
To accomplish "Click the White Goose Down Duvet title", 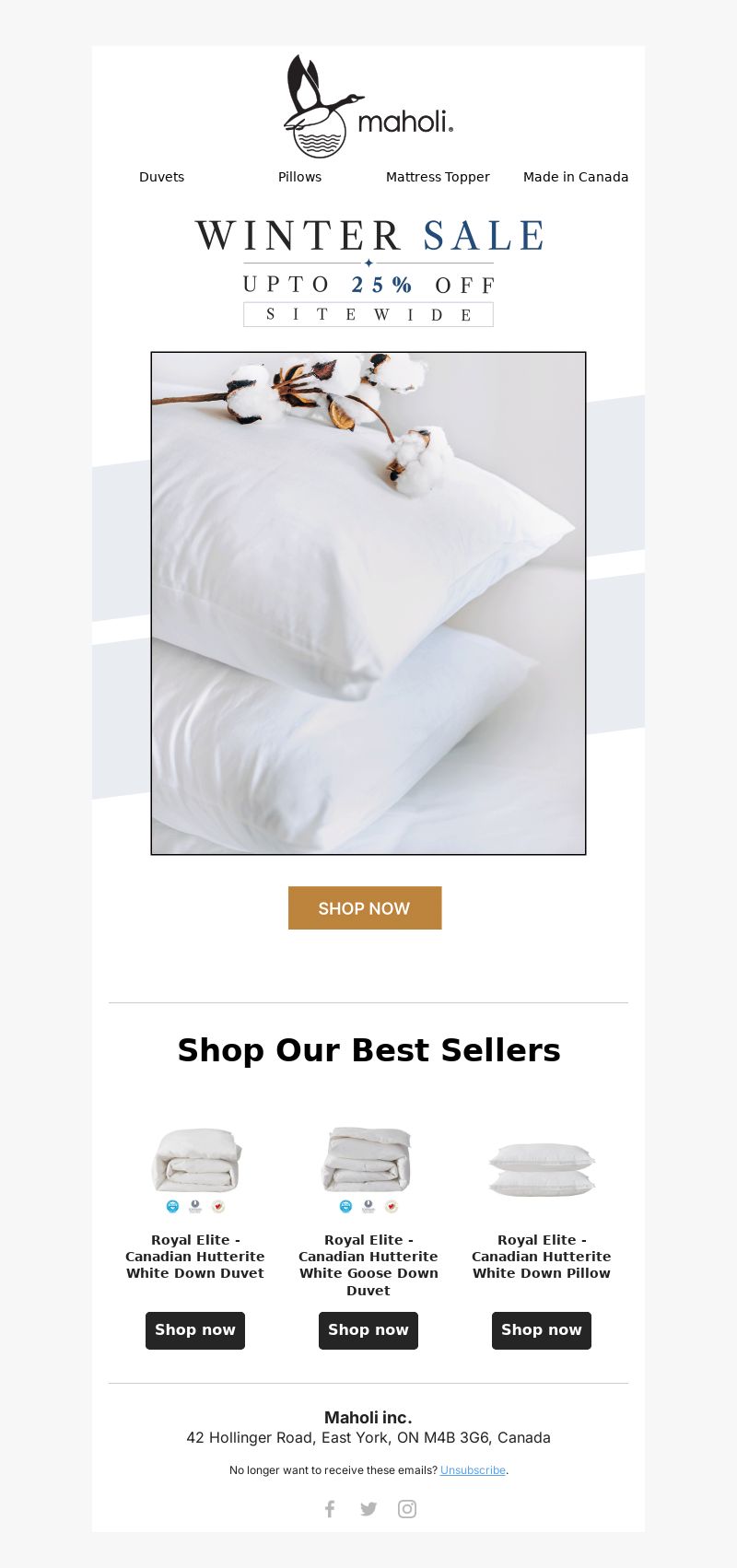I will [368, 1265].
